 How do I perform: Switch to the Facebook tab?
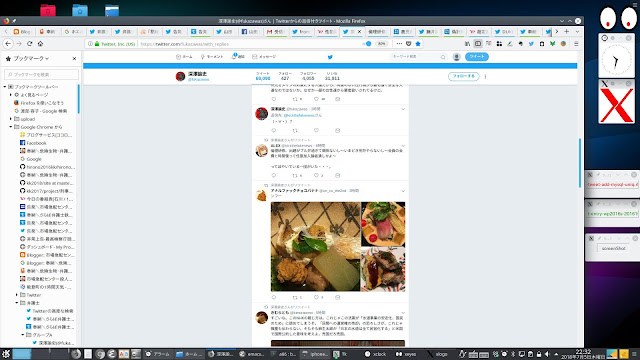pyautogui.click(x=250, y=31)
